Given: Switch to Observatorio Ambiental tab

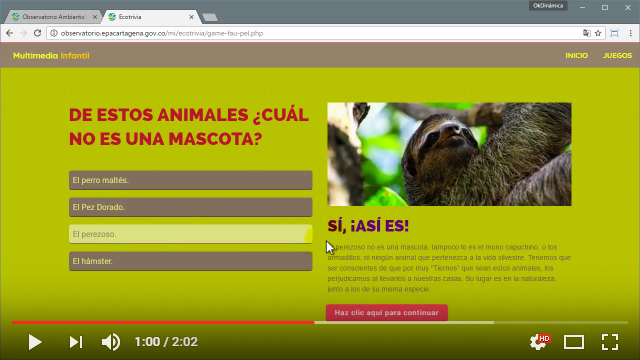Looking at the screenshot, I should [53, 17].
